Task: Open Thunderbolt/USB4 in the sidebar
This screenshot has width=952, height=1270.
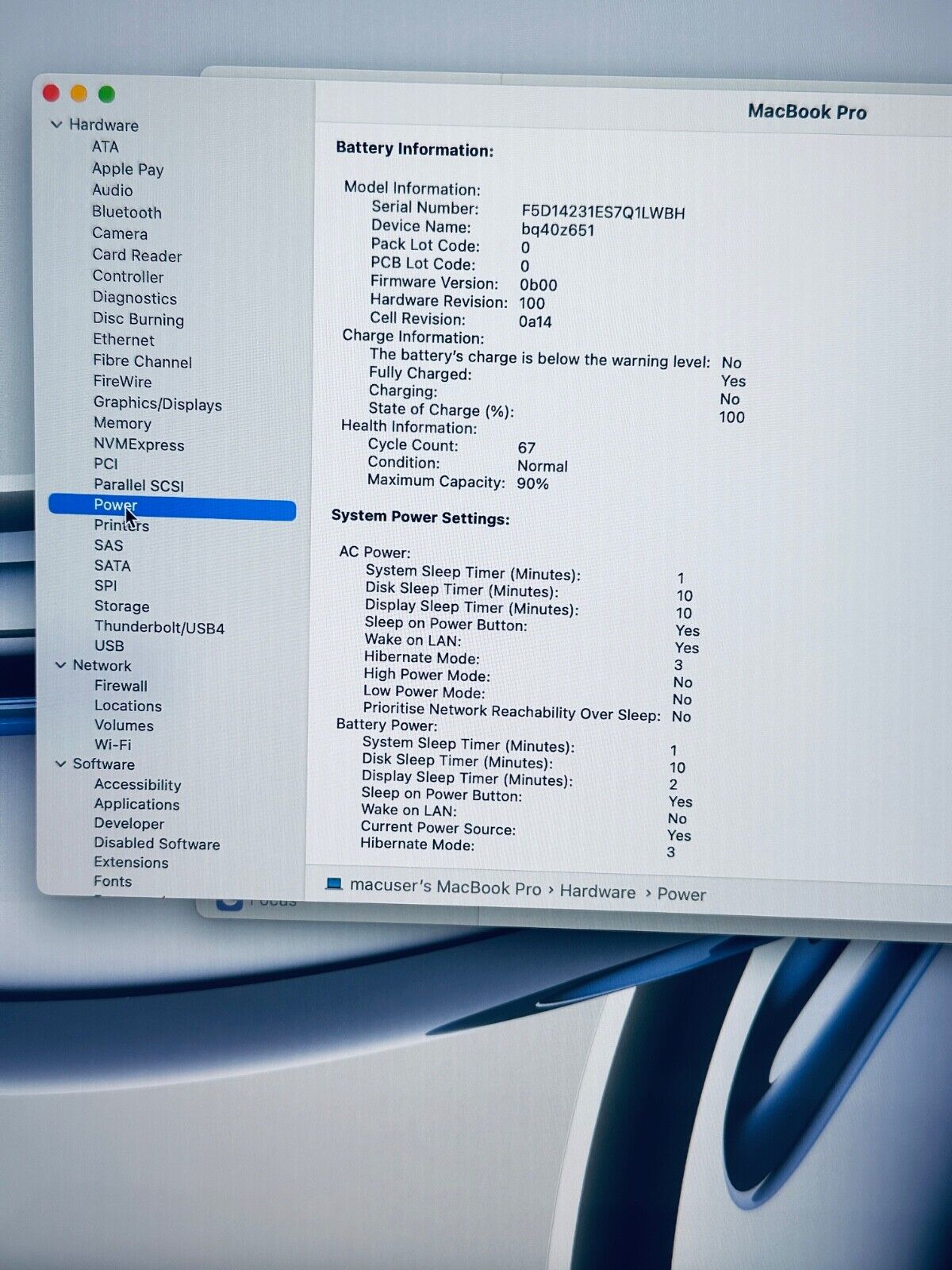Action: click(x=159, y=628)
